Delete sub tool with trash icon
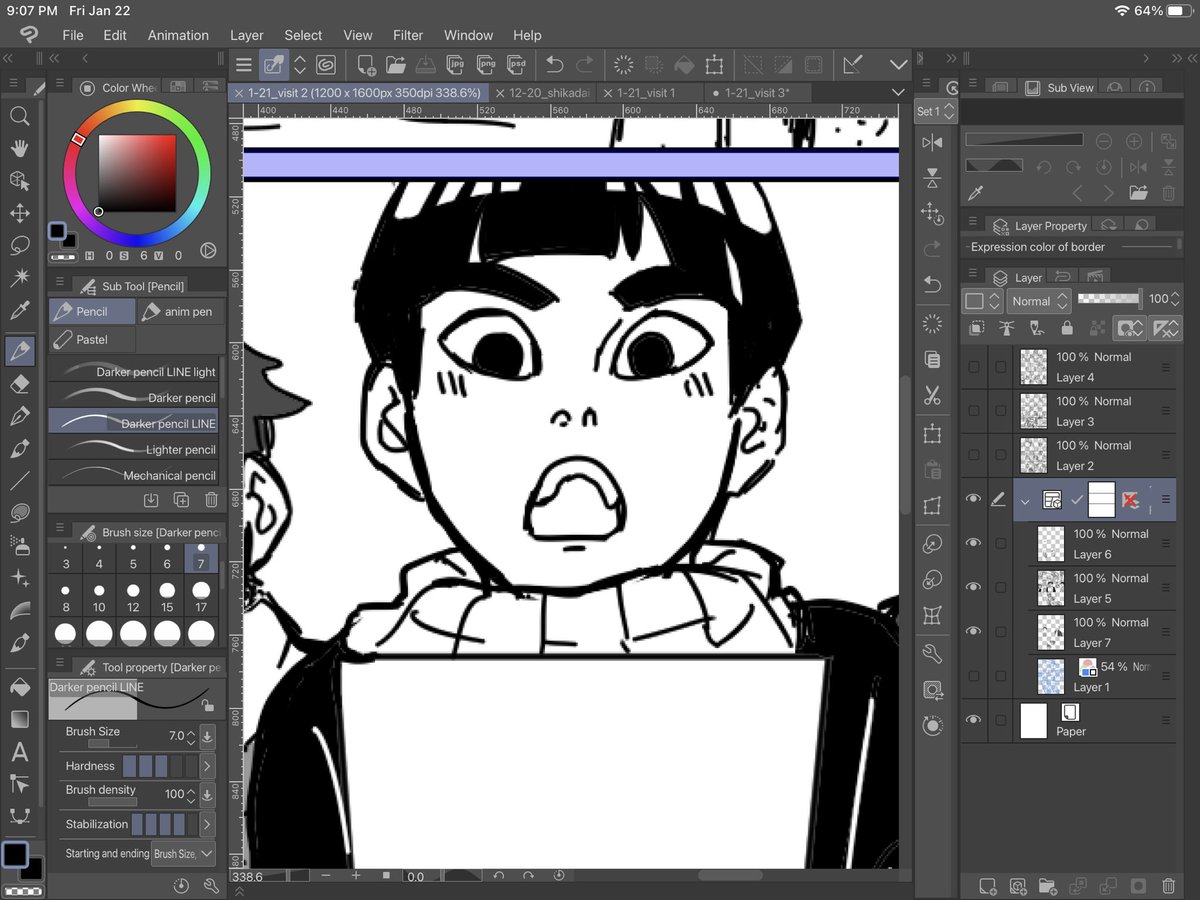 tap(211, 500)
